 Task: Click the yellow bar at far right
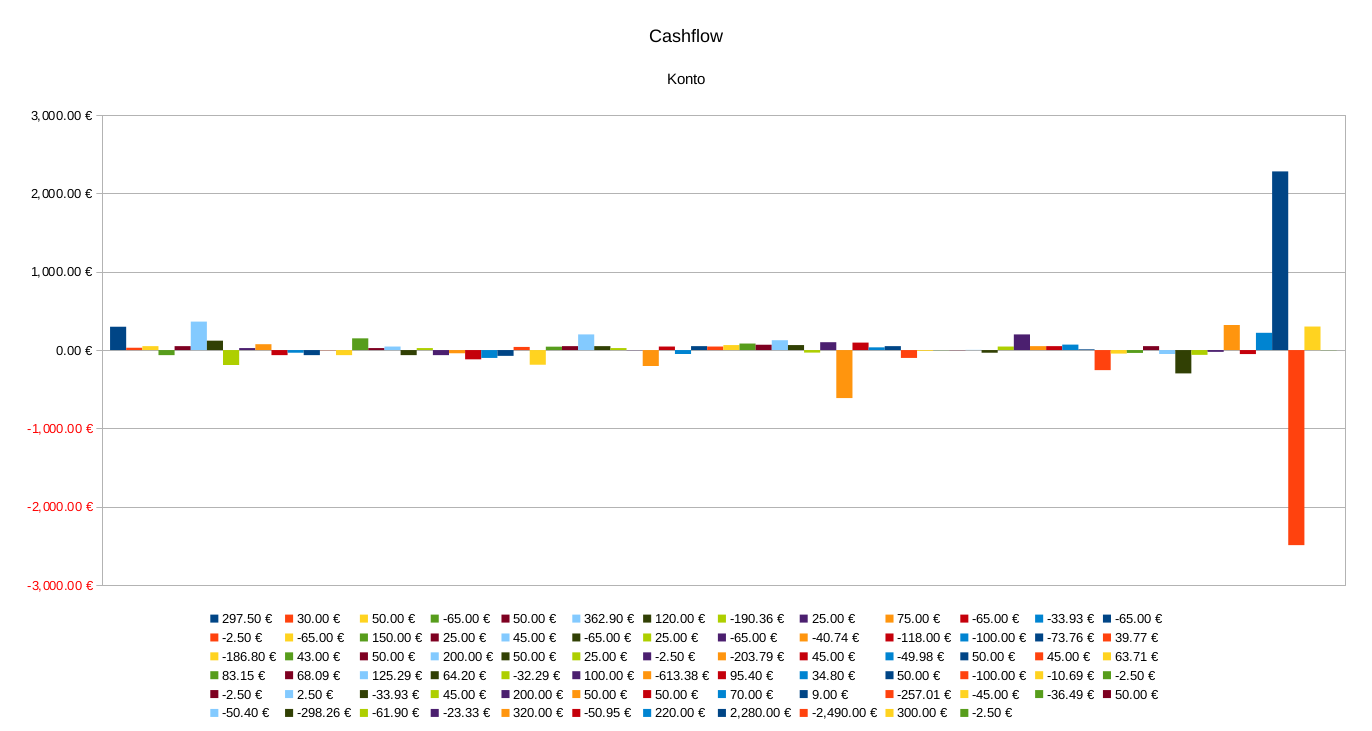point(1312,338)
